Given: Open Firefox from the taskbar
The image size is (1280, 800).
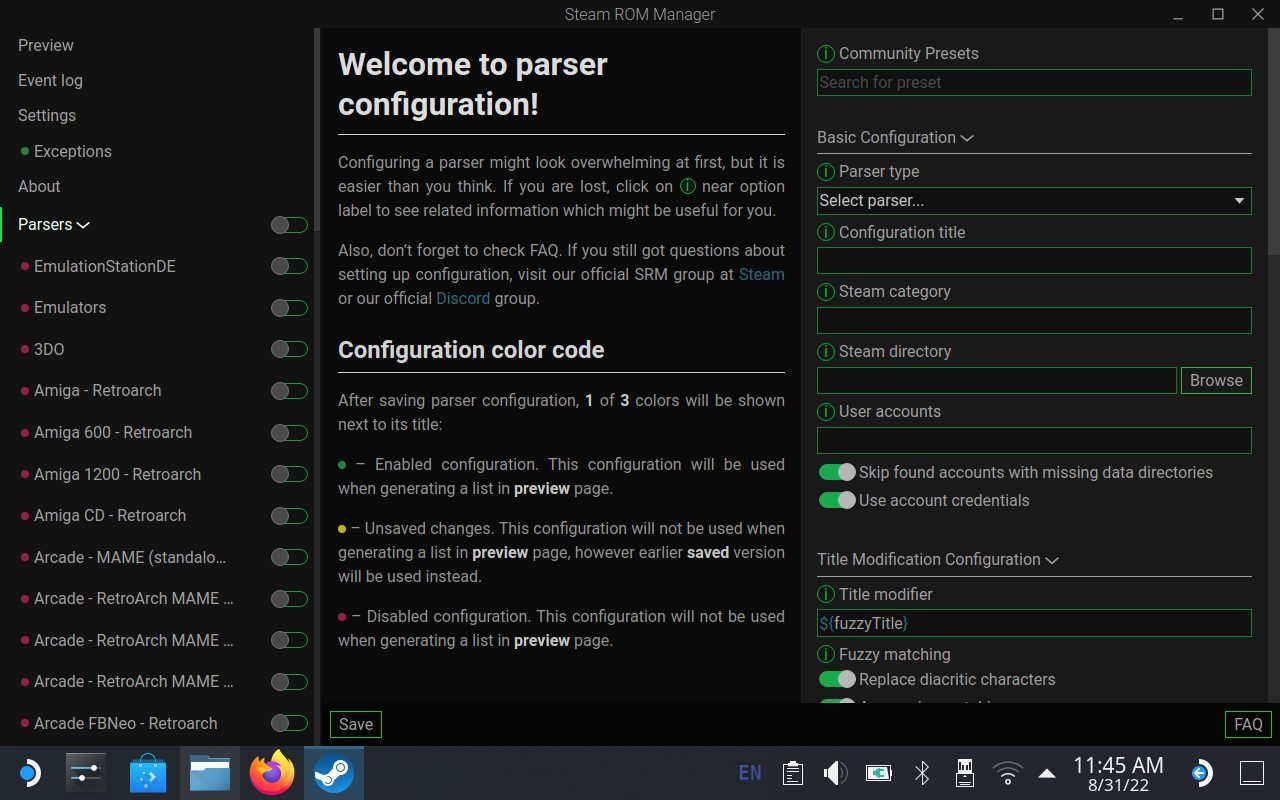Looking at the screenshot, I should (272, 772).
